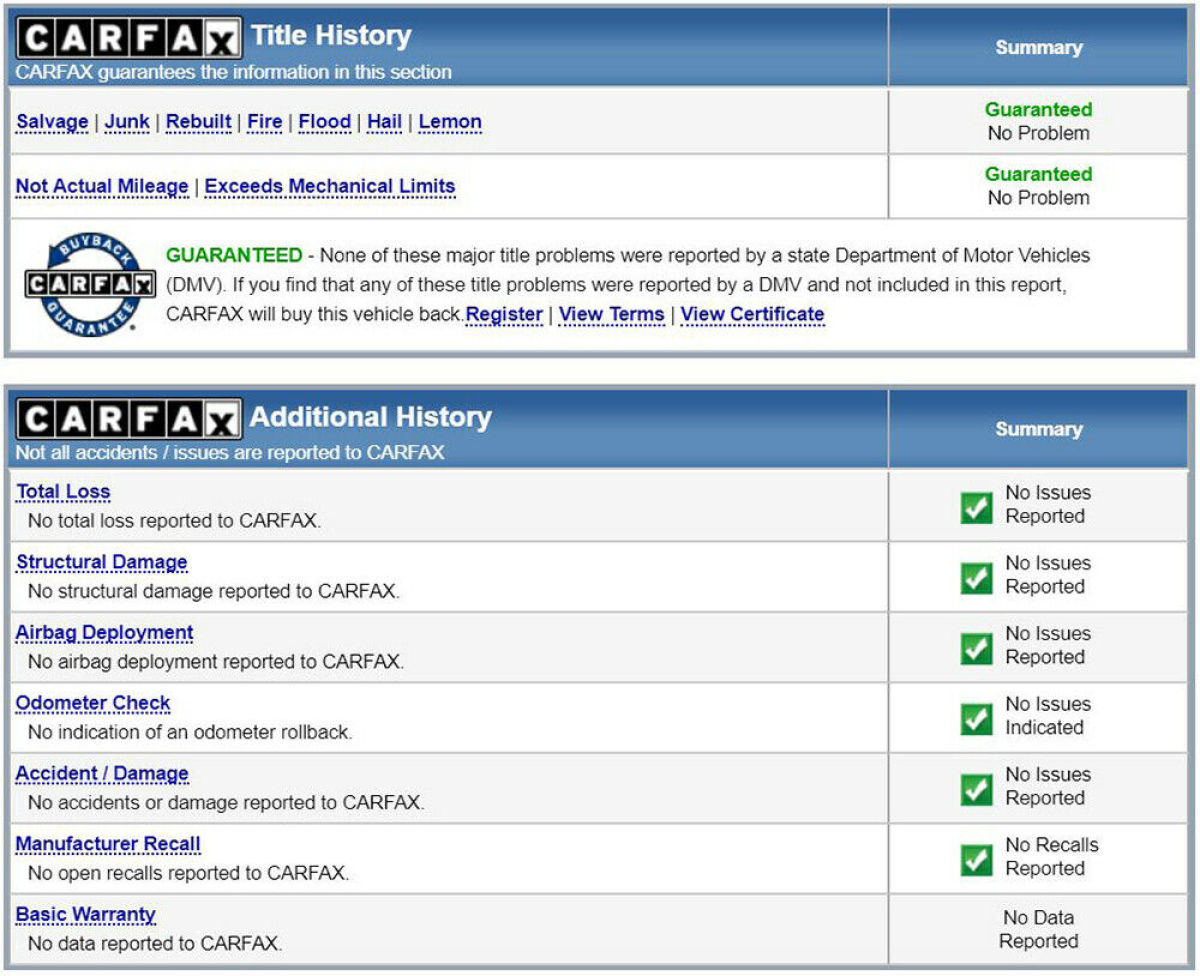Click 'No Data Reported' summary text
The image size is (1200, 976).
coord(1039,929)
